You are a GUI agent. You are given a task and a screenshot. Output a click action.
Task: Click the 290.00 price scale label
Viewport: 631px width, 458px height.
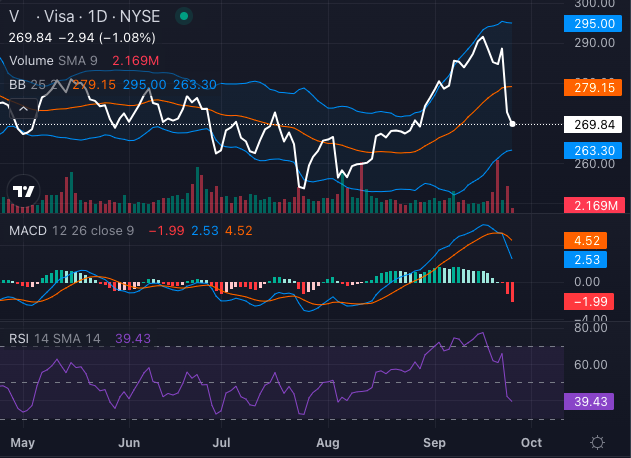594,43
